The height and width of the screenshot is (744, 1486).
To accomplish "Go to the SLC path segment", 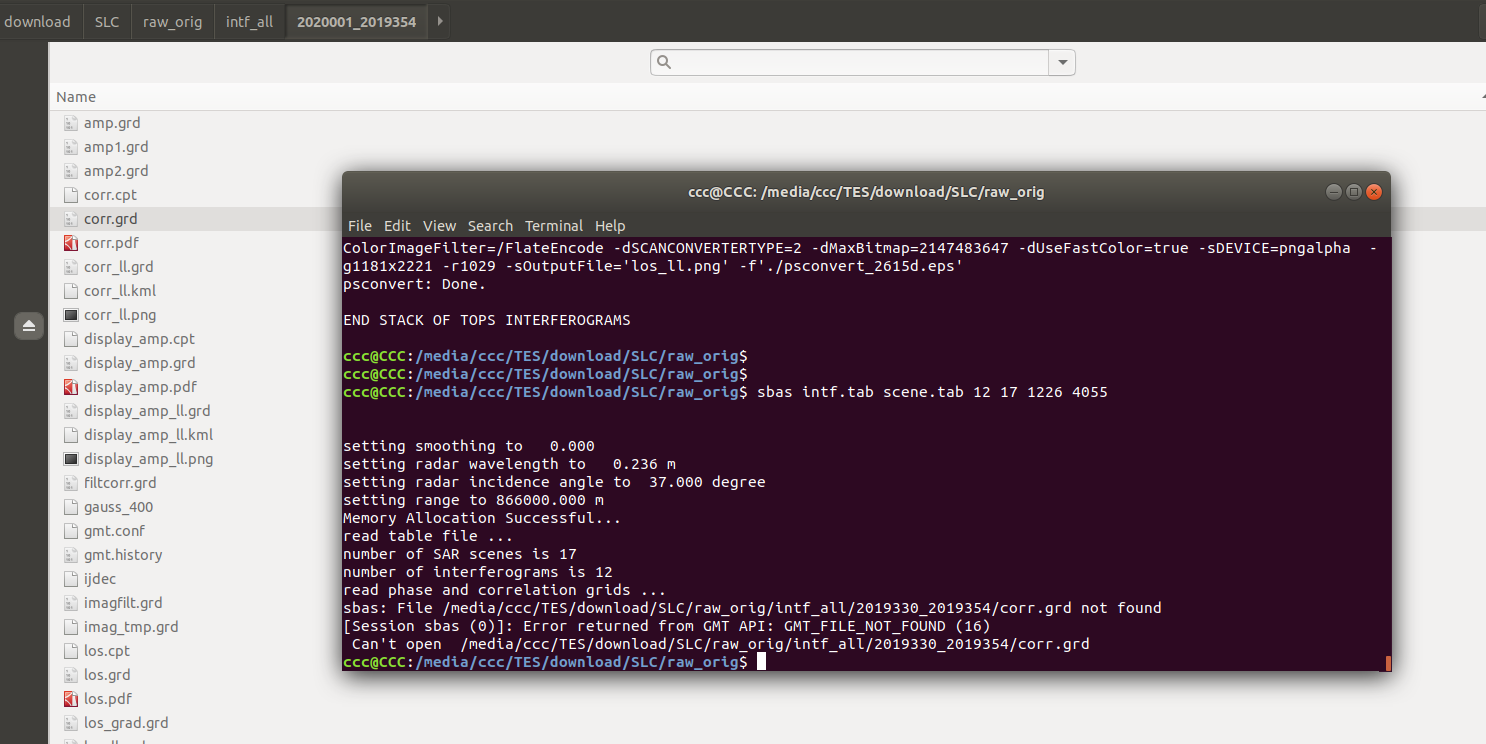I will [x=107, y=21].
